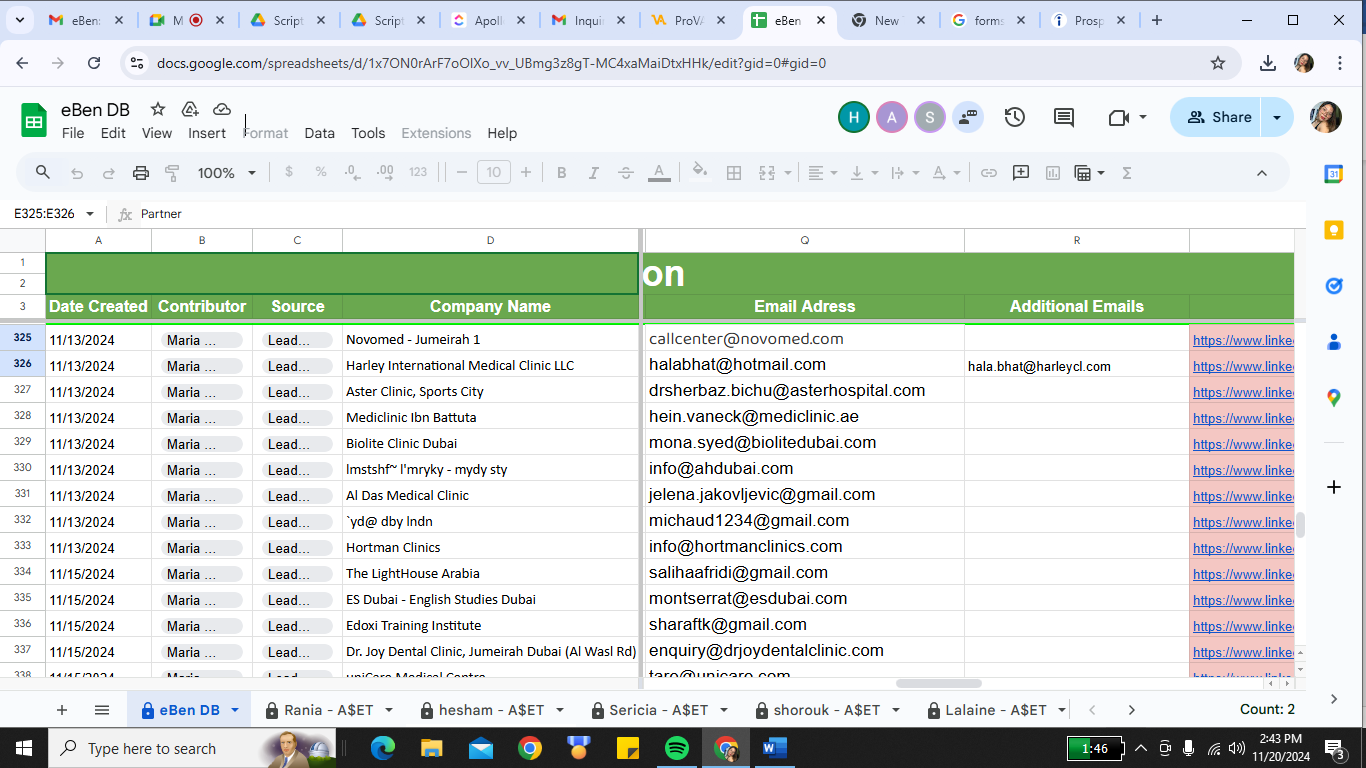Switch to the Sericia - A$ET sheet tab
This screenshot has width=1366, height=768.
coord(659,710)
